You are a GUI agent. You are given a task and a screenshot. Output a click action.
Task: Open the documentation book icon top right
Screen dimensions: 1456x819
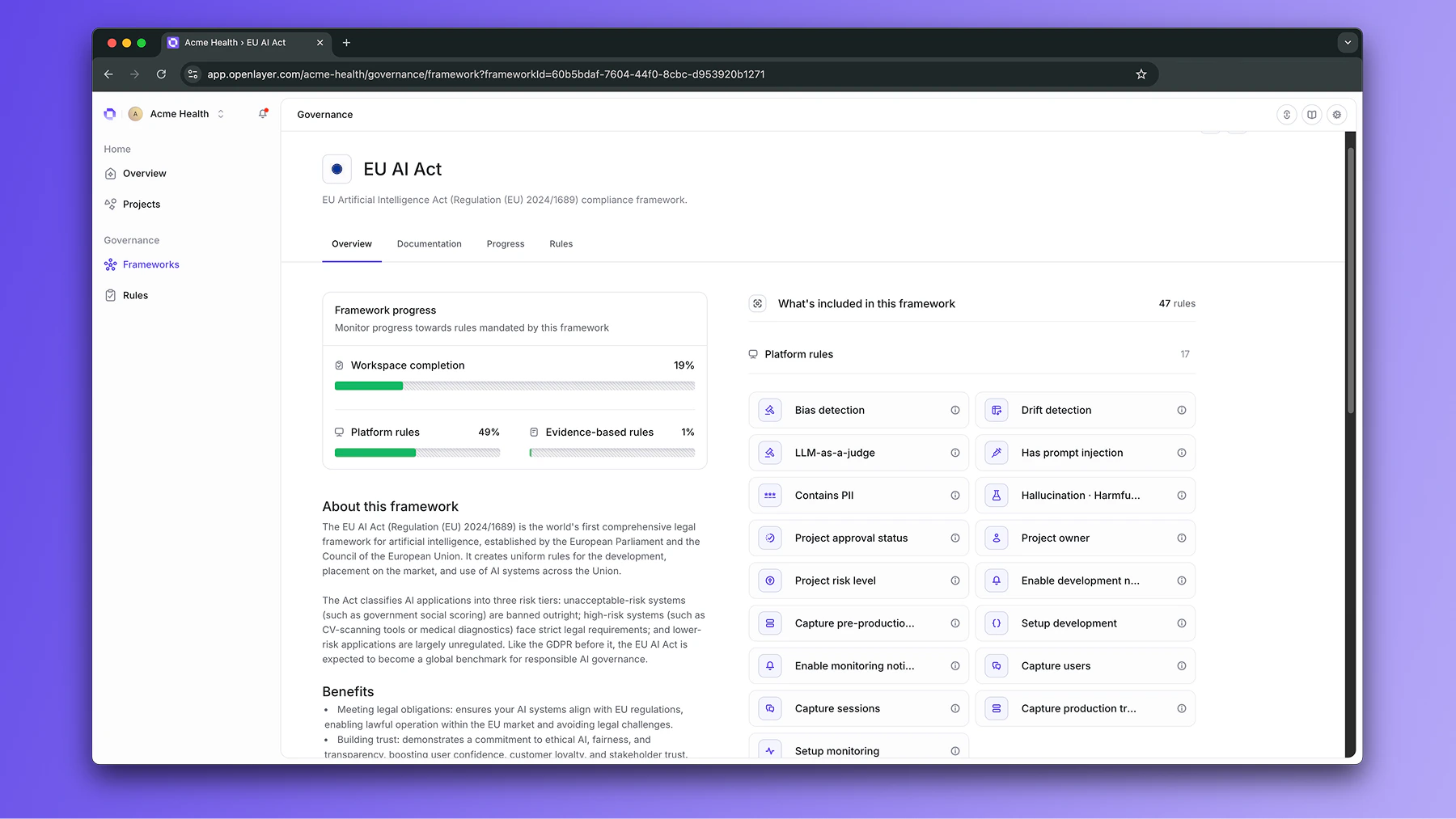(x=1311, y=114)
